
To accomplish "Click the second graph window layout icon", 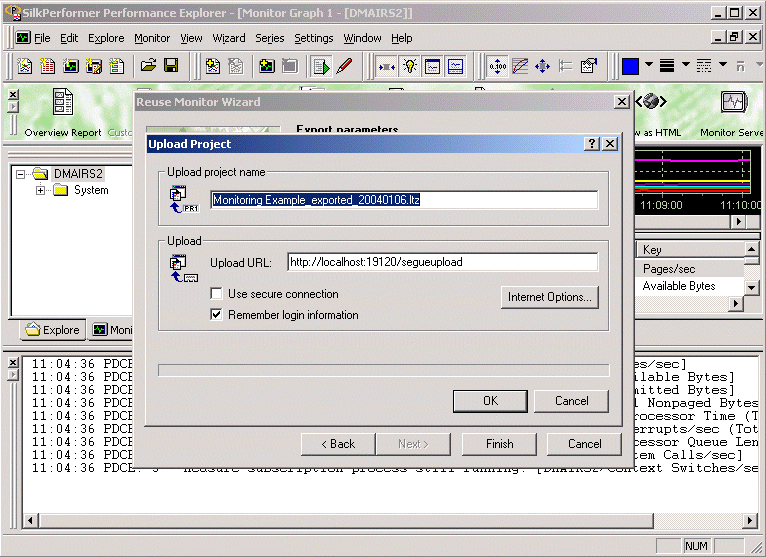I will click(x=455, y=66).
